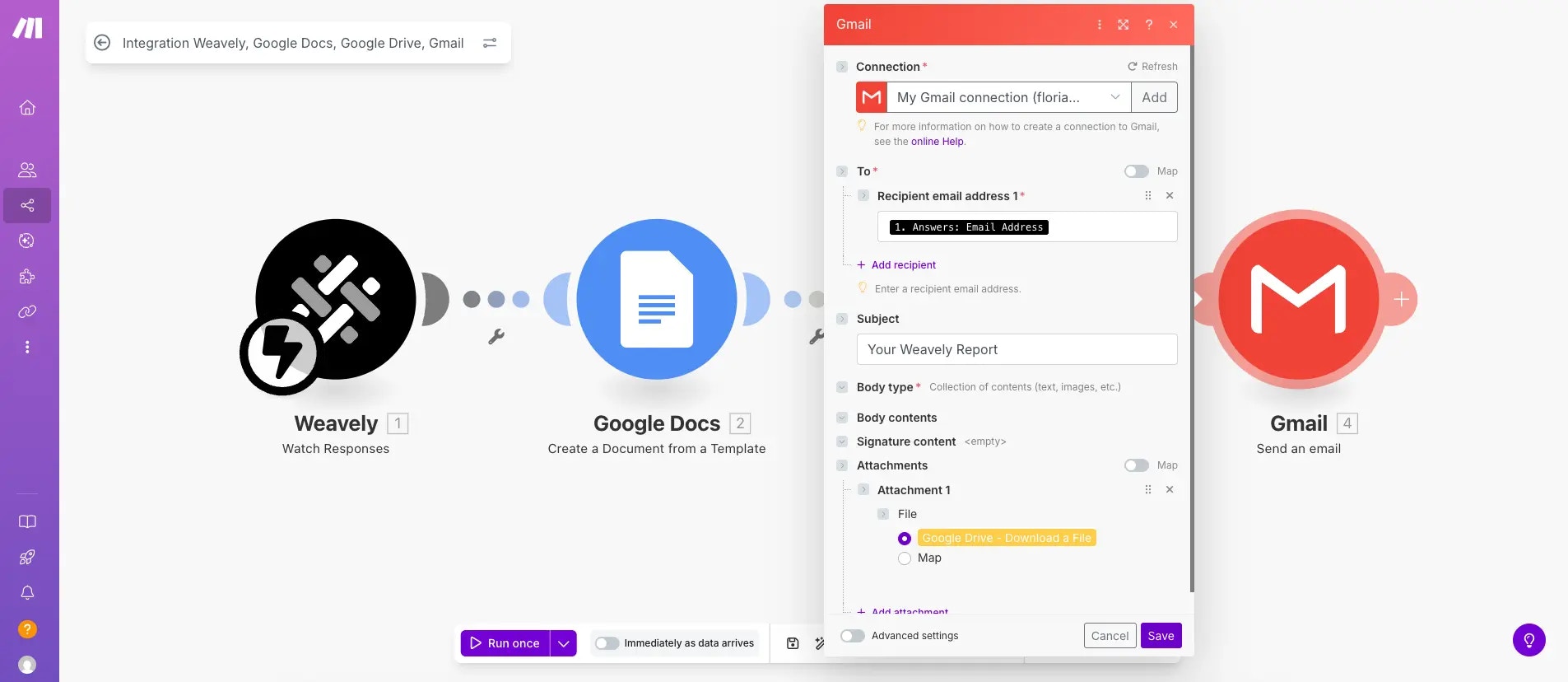The width and height of the screenshot is (1568, 682).
Task: Toggle the Map switch for To
Action: (1137, 171)
